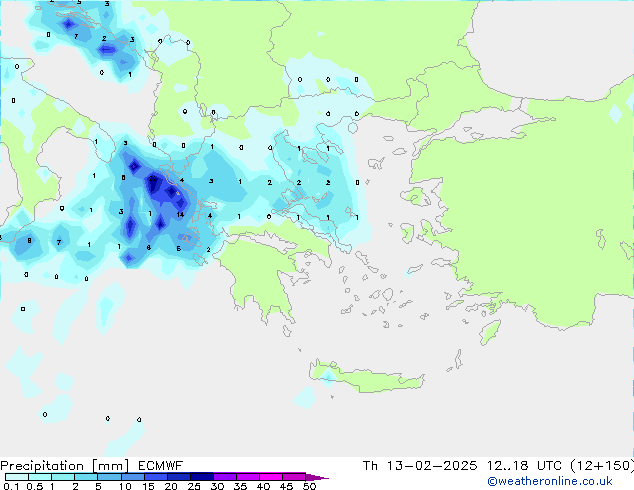Choose the 40–45 mm magenta legend swatch
Image resolution: width=634 pixels, height=490 pixels.
271,477
